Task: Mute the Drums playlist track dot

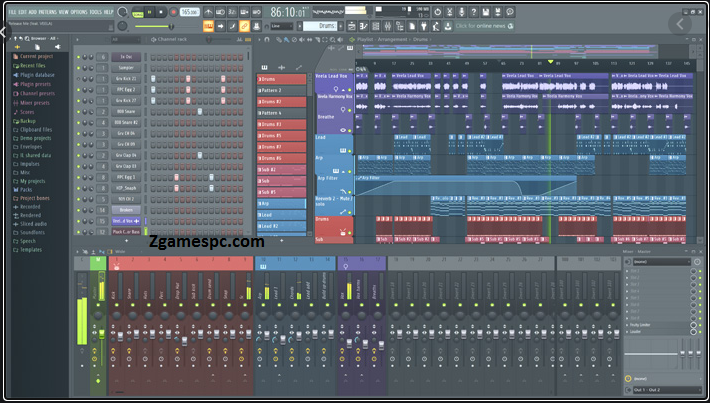Action: [x=350, y=233]
